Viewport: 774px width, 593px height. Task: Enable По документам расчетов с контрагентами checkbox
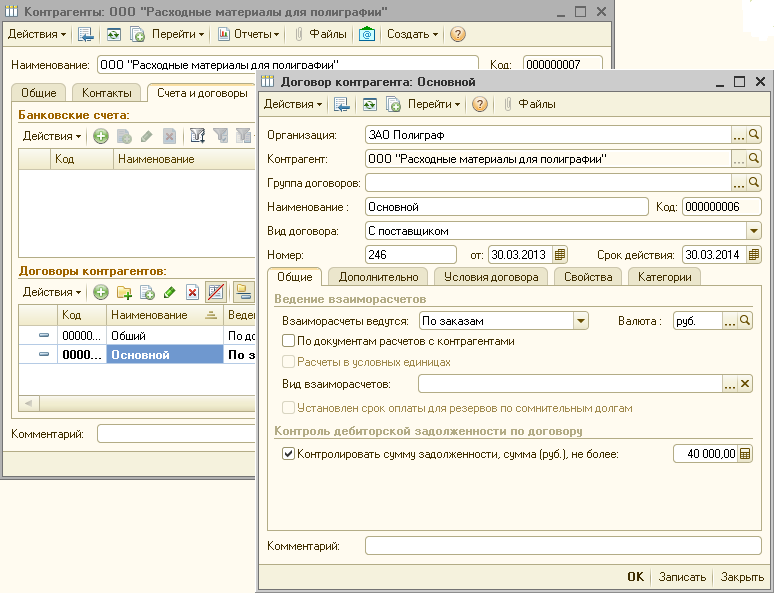coord(288,341)
